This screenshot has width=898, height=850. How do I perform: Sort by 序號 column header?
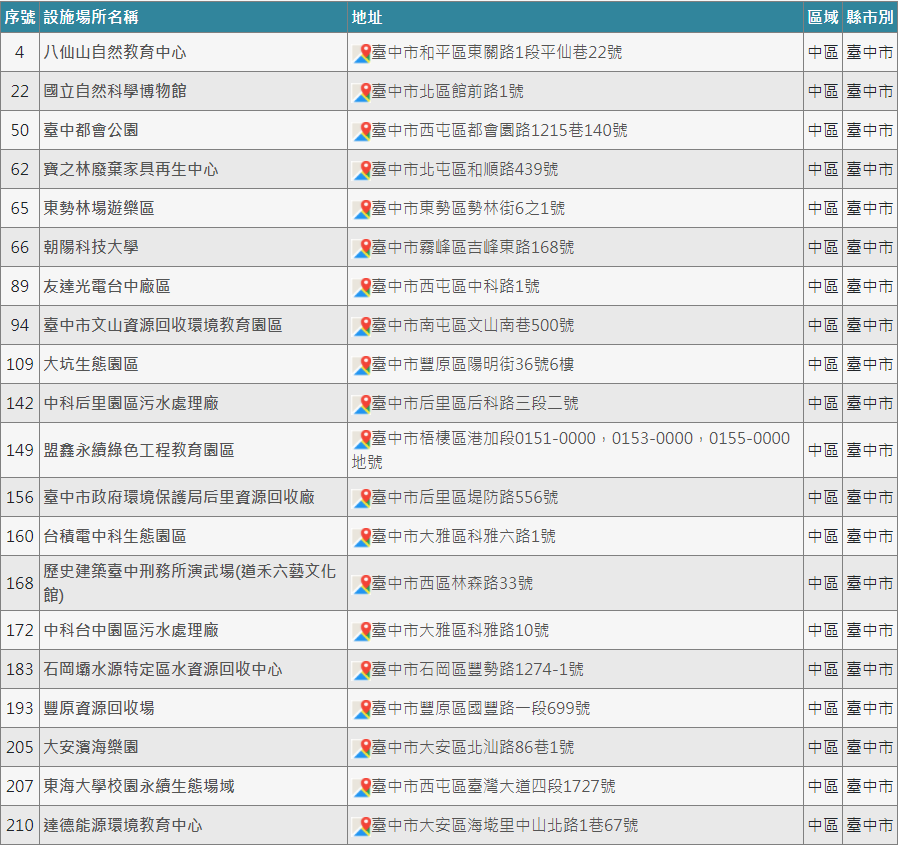coord(19,17)
